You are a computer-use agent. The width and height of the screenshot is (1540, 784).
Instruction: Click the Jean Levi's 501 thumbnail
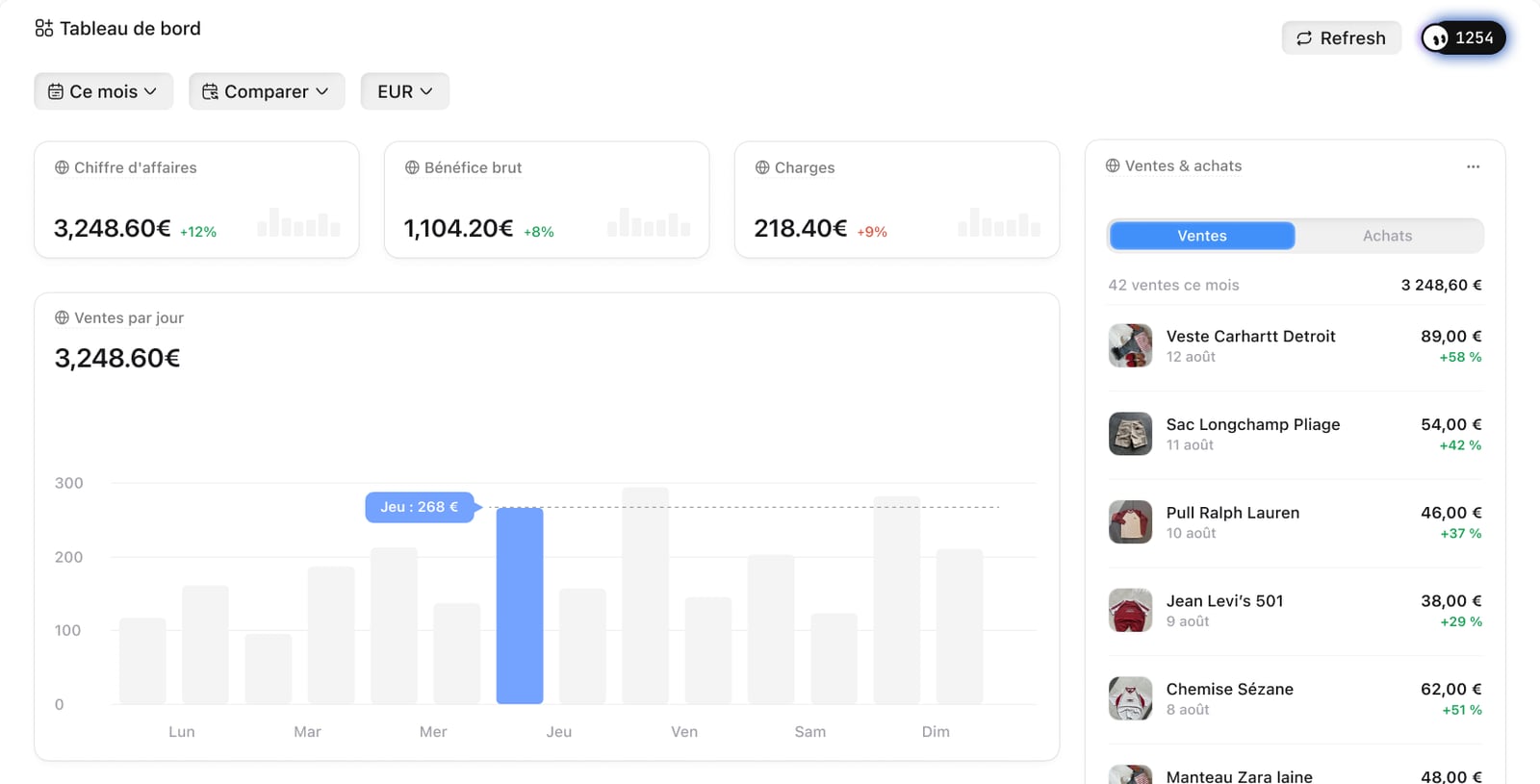pos(1131,611)
